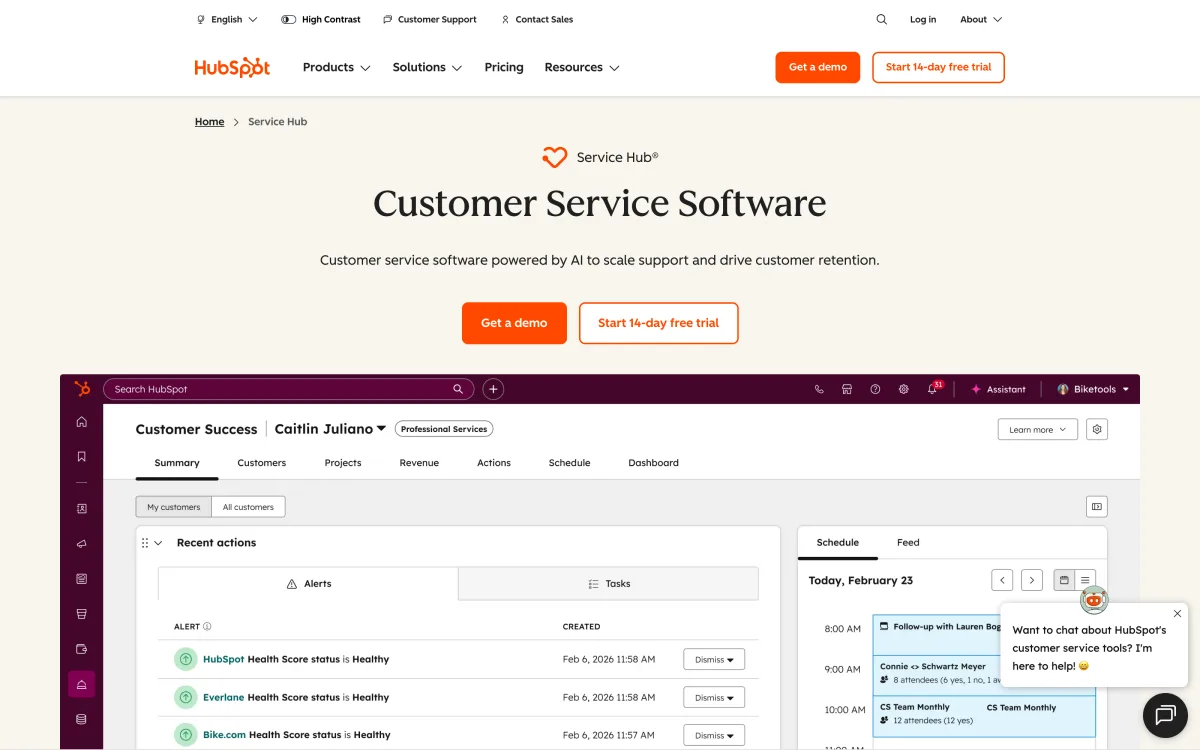
Task: Open the site search magnifier icon
Action: (881, 19)
